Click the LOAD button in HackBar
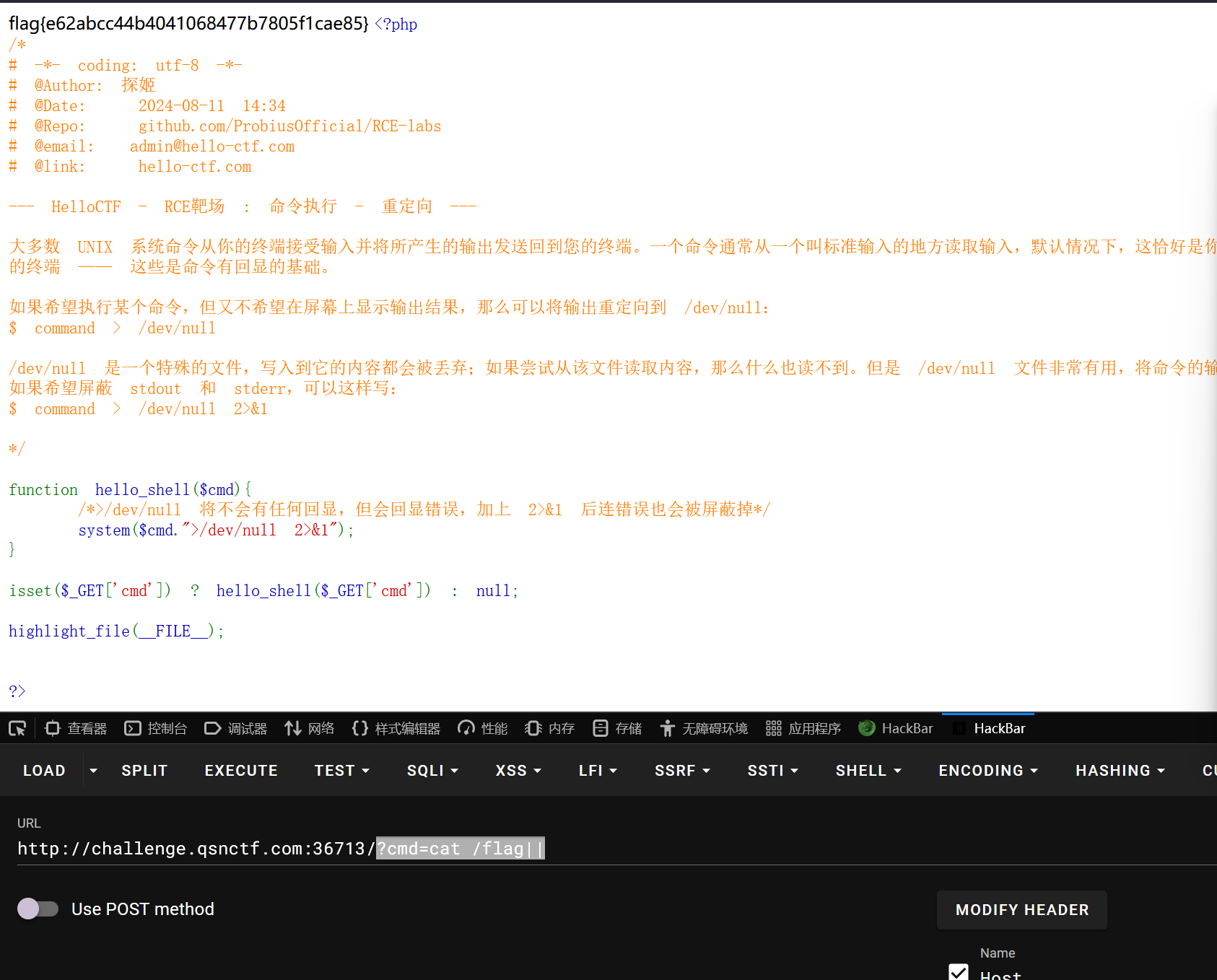The width and height of the screenshot is (1217, 980). [44, 770]
